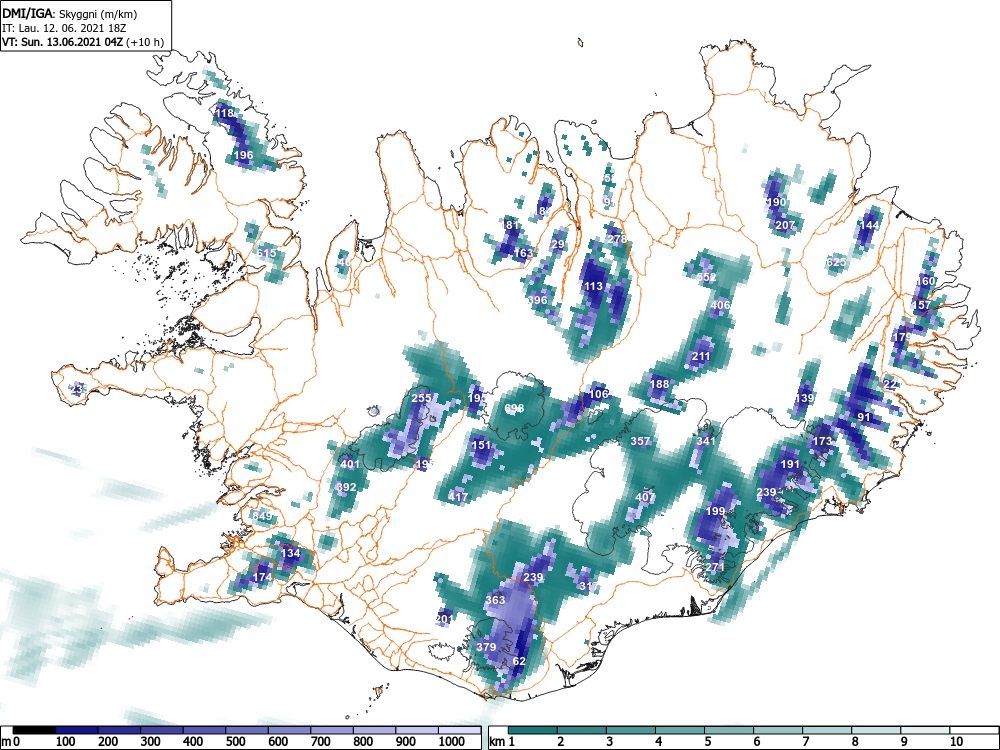Click the visibility value '62' on the map
Screen dimensions: 1000x750
519,661
